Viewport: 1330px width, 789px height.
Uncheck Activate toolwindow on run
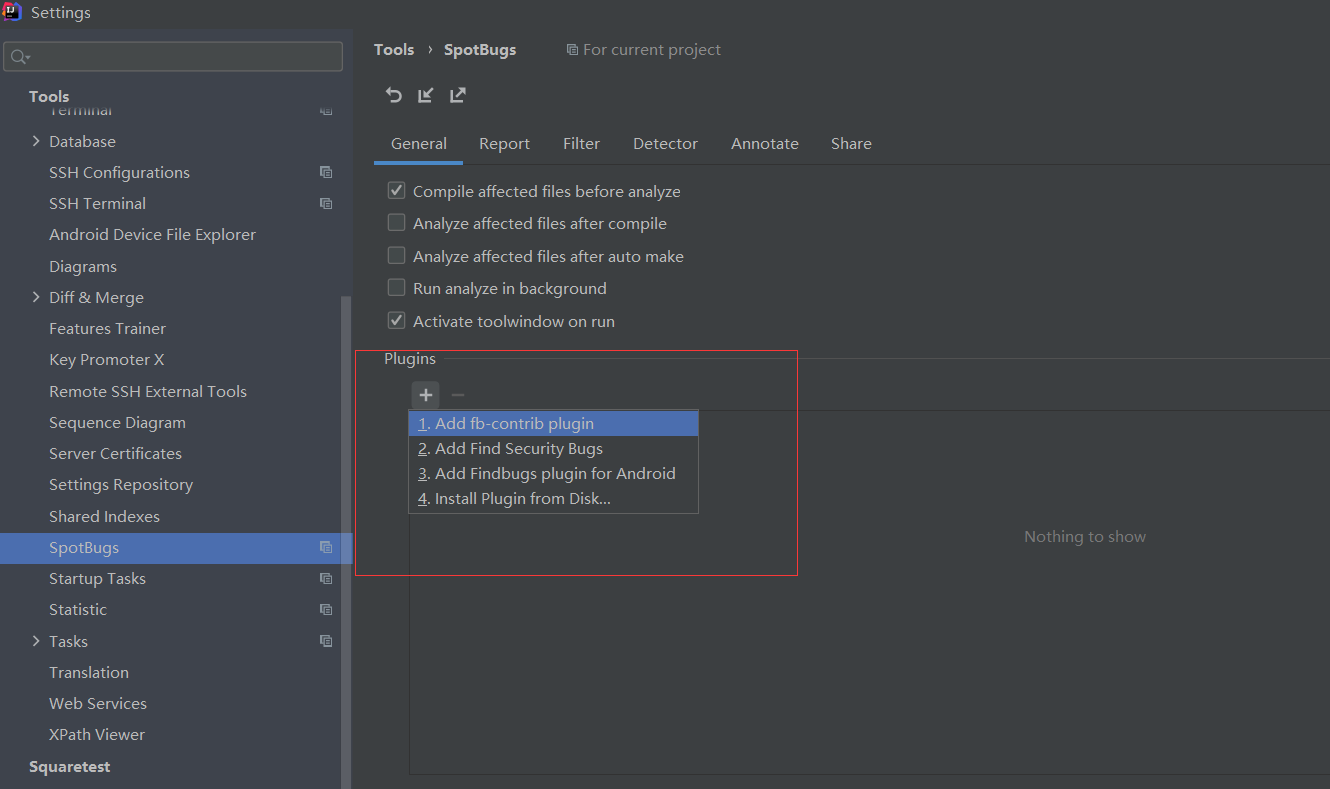[x=397, y=321]
